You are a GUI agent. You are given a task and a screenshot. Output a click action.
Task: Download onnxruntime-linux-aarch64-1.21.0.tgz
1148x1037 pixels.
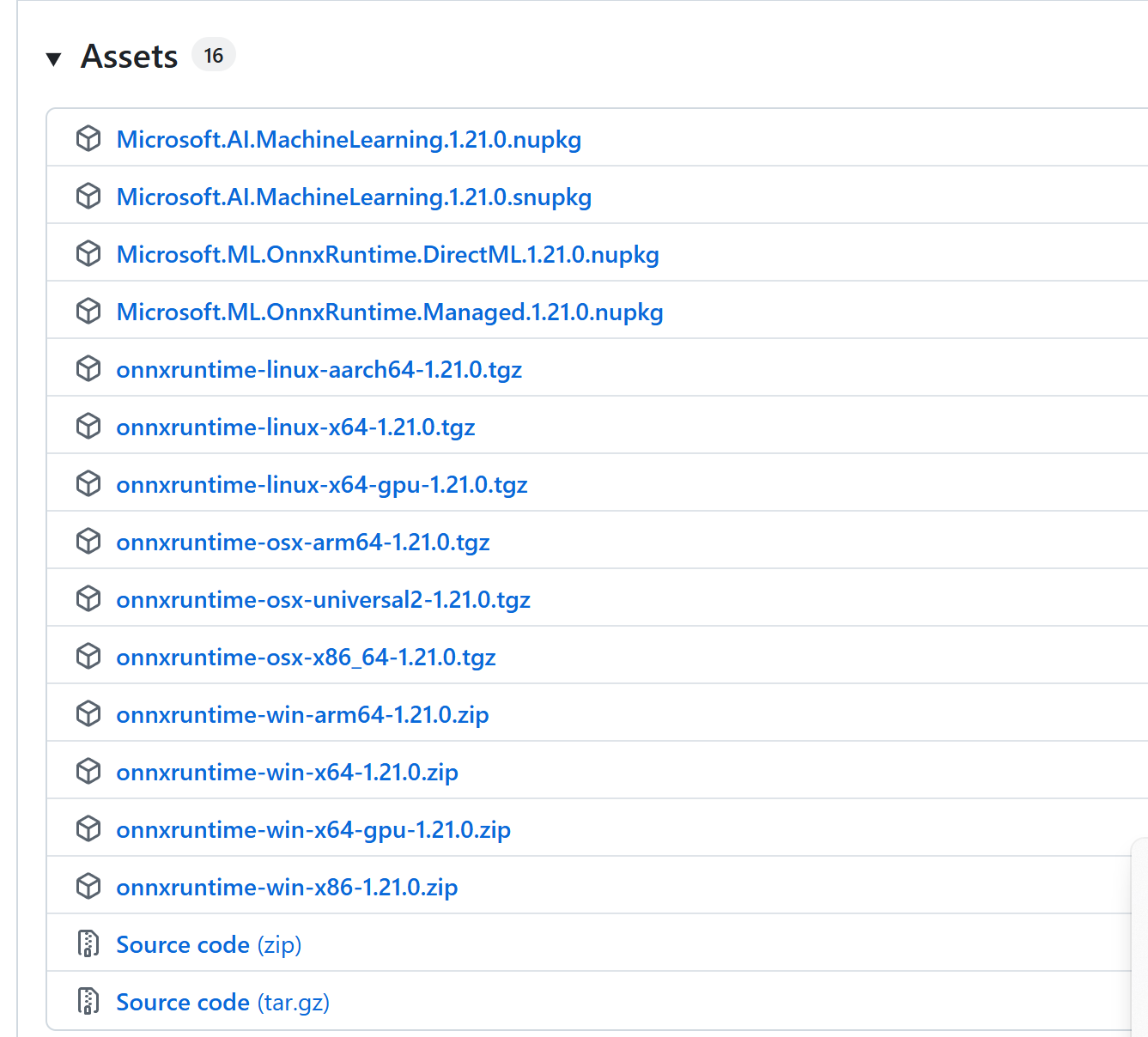pyautogui.click(x=319, y=369)
